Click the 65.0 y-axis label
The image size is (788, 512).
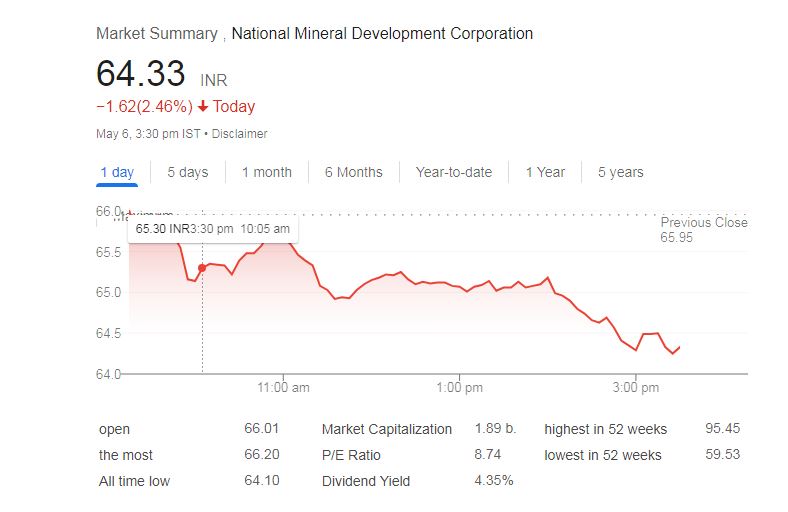[109, 292]
